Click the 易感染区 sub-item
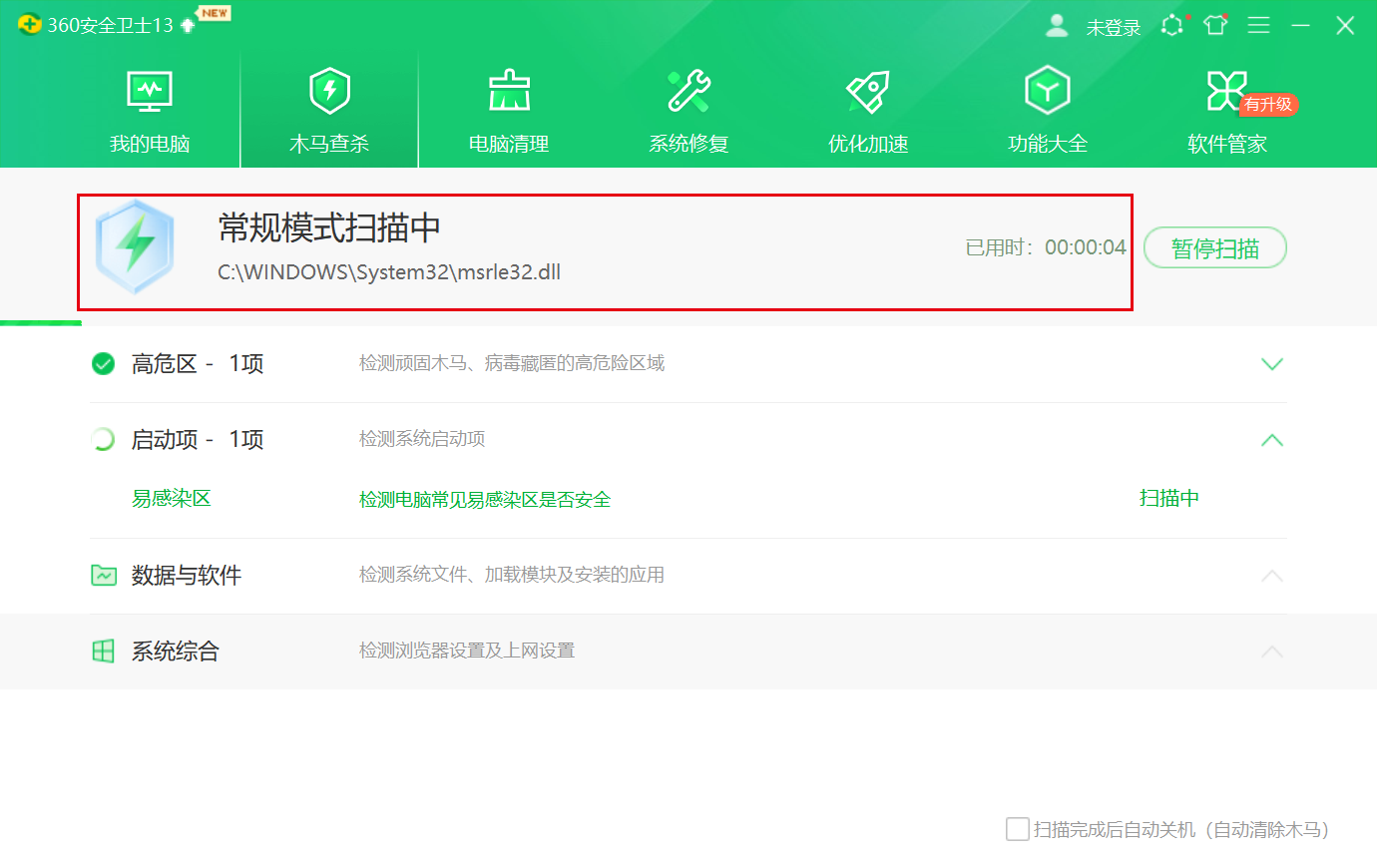 (172, 499)
